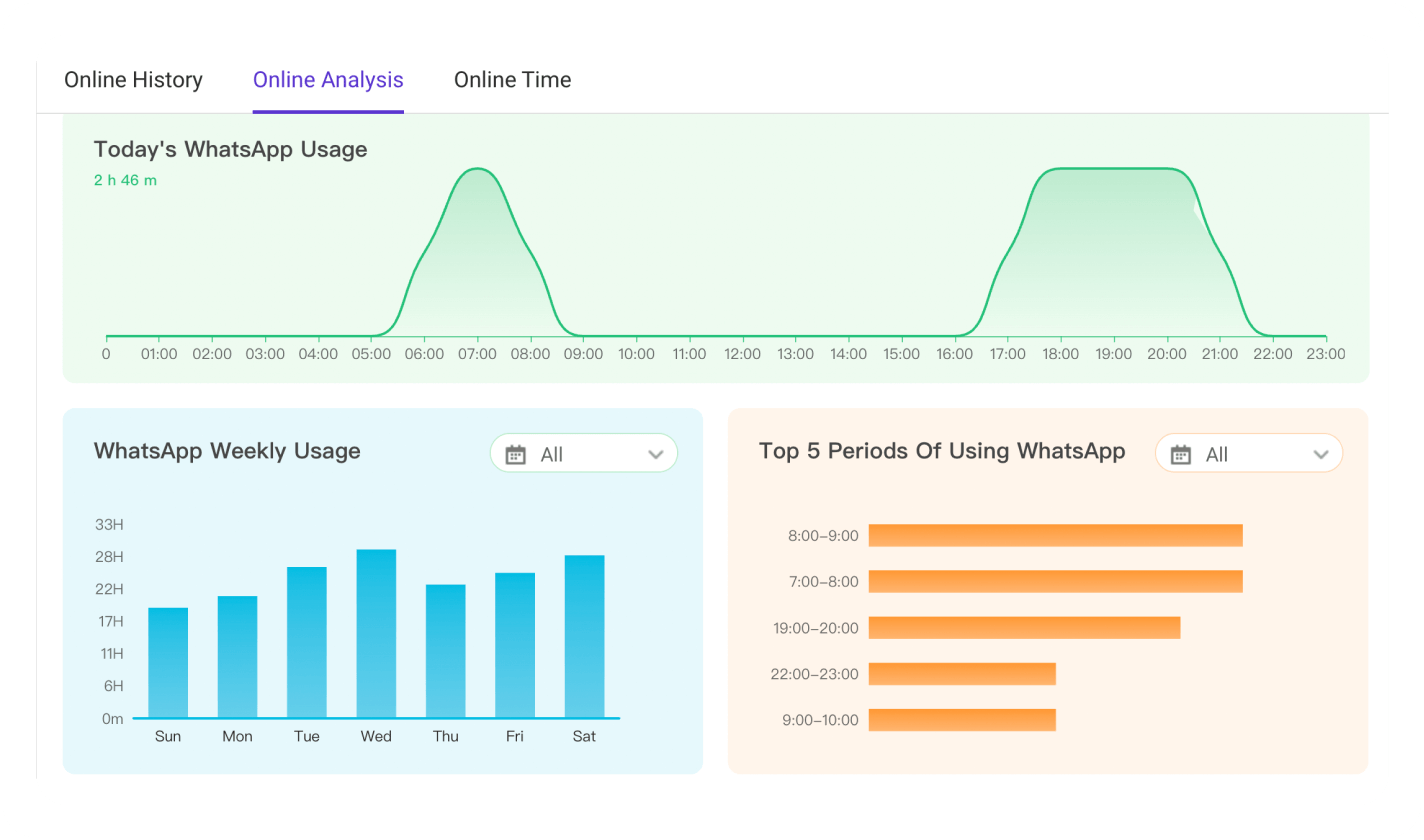Click the '33H' weekly axis label

(x=109, y=524)
